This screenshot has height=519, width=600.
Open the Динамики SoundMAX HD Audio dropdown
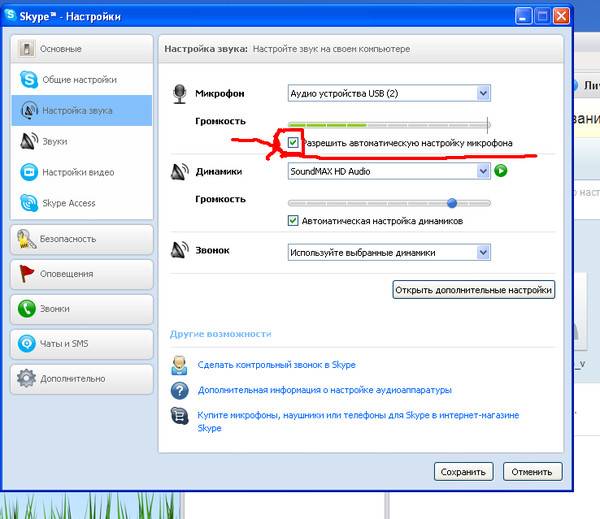click(389, 171)
